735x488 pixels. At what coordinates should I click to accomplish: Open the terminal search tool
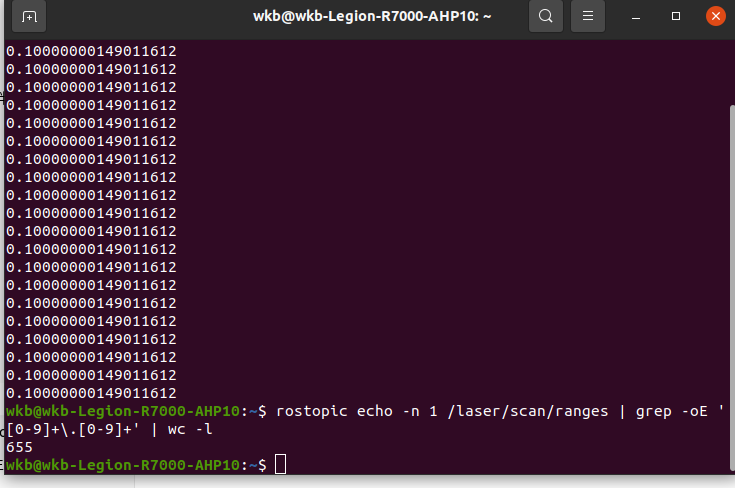pyautogui.click(x=546, y=16)
